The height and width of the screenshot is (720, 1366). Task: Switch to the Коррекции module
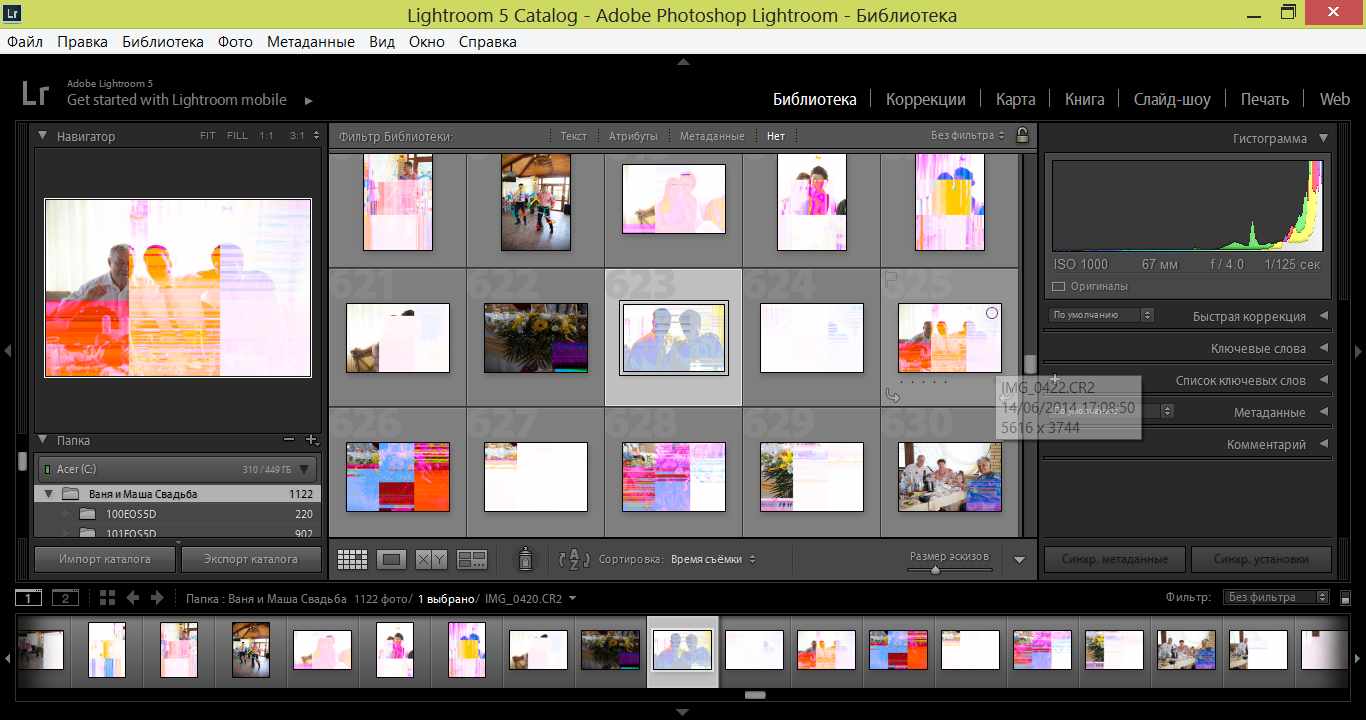[x=926, y=99]
